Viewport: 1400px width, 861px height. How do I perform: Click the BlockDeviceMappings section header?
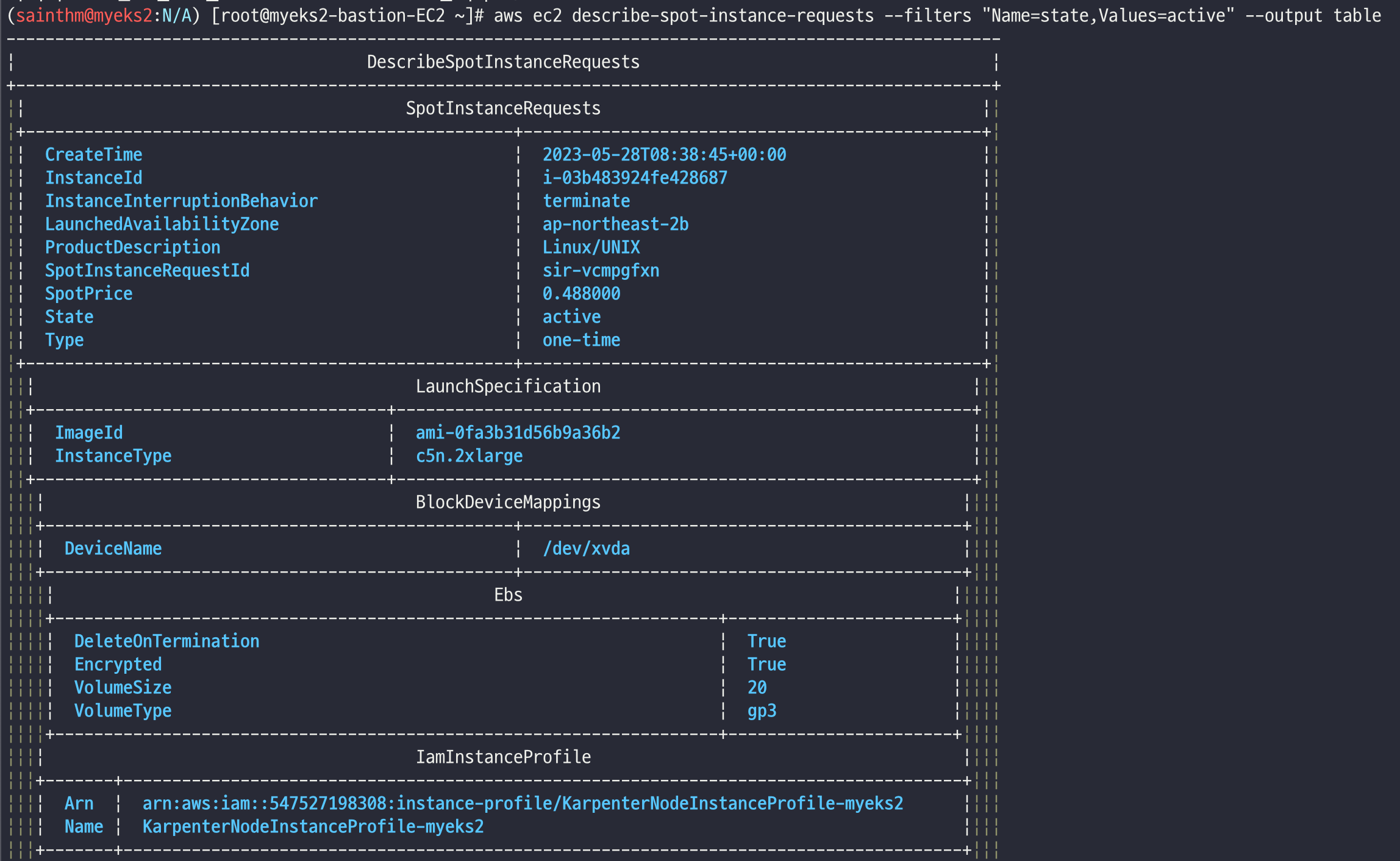(x=508, y=502)
